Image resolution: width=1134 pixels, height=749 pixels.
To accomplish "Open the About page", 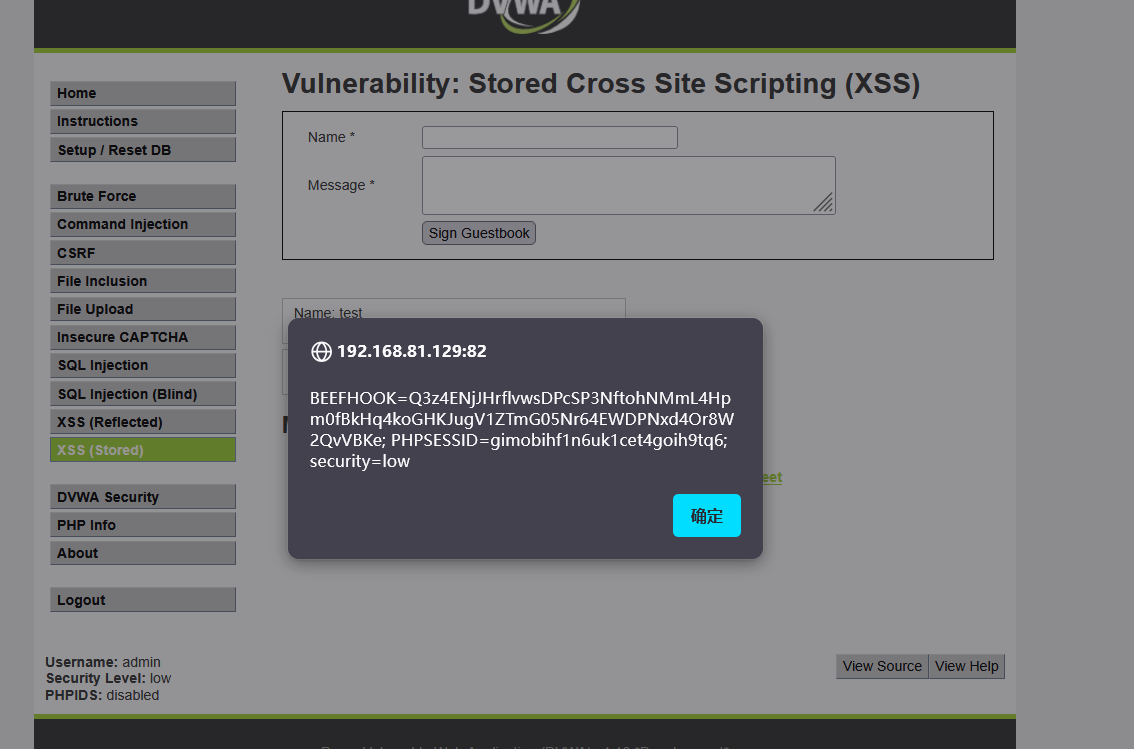I will tap(143, 553).
